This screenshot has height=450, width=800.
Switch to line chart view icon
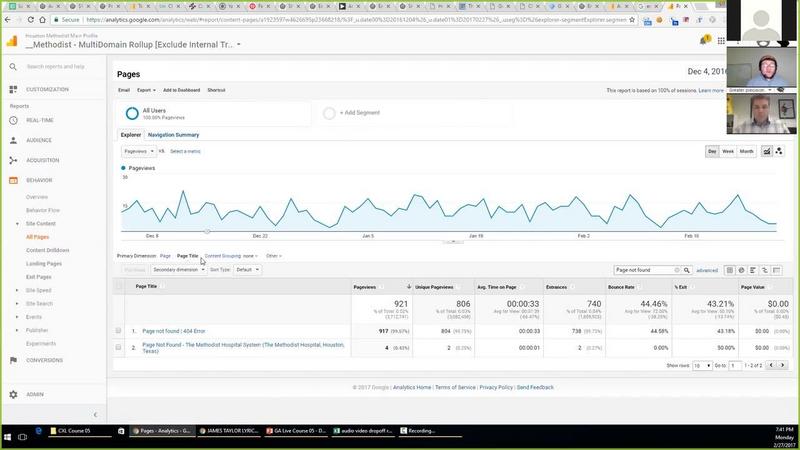[x=766, y=152]
